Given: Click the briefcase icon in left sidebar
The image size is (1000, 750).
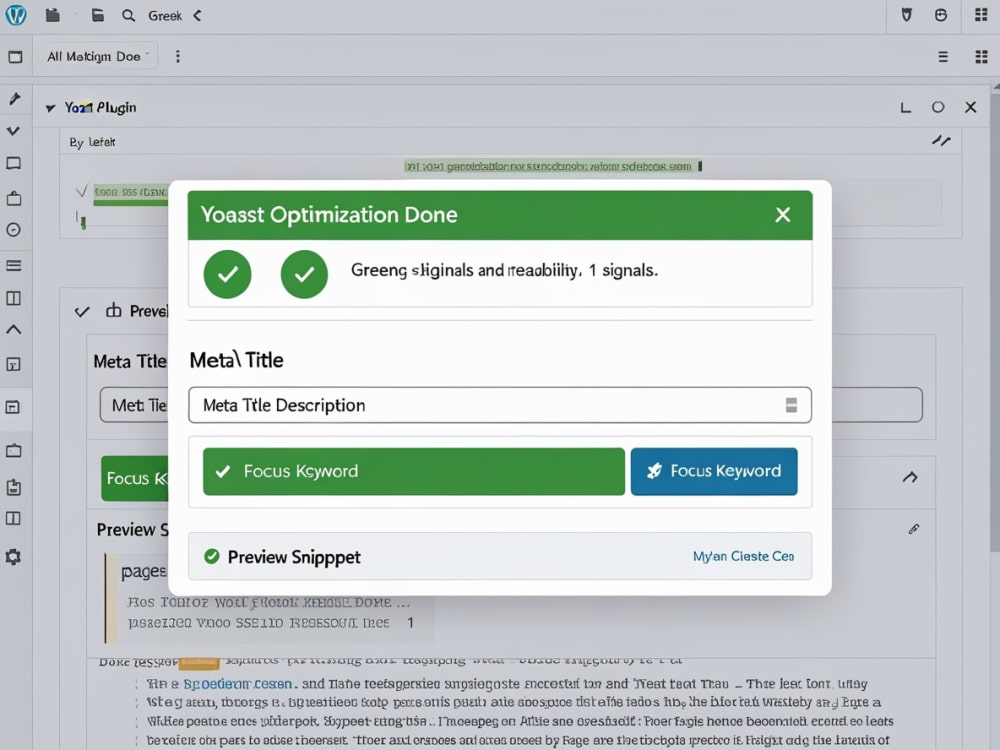Looking at the screenshot, I should pyautogui.click(x=13, y=198).
